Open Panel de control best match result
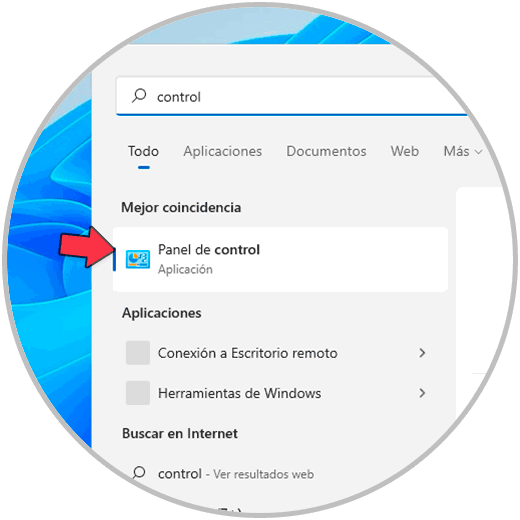Screen dimensions: 520x520 pyautogui.click(x=280, y=259)
